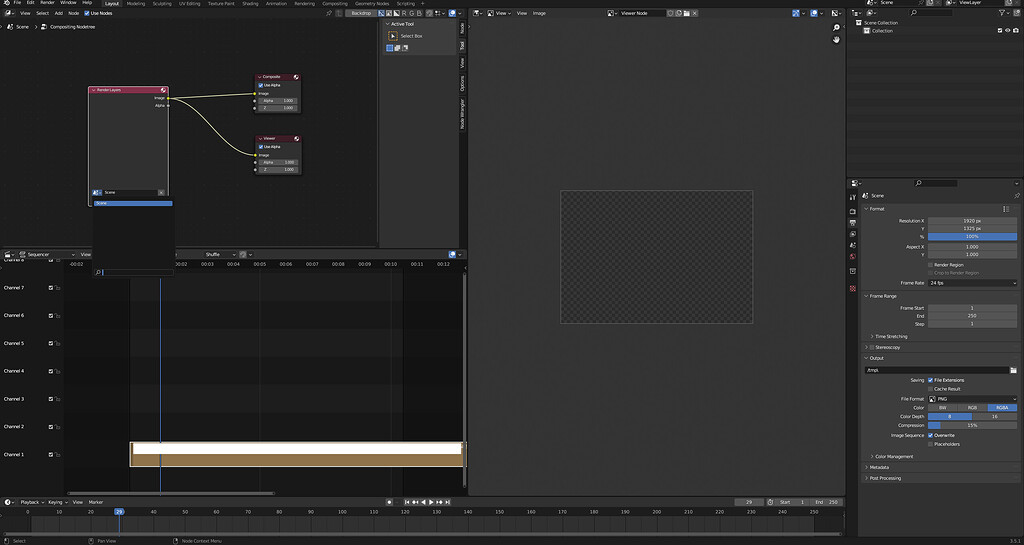This screenshot has height=545, width=1024.
Task: Expand the Metadata panel
Action: 878,467
